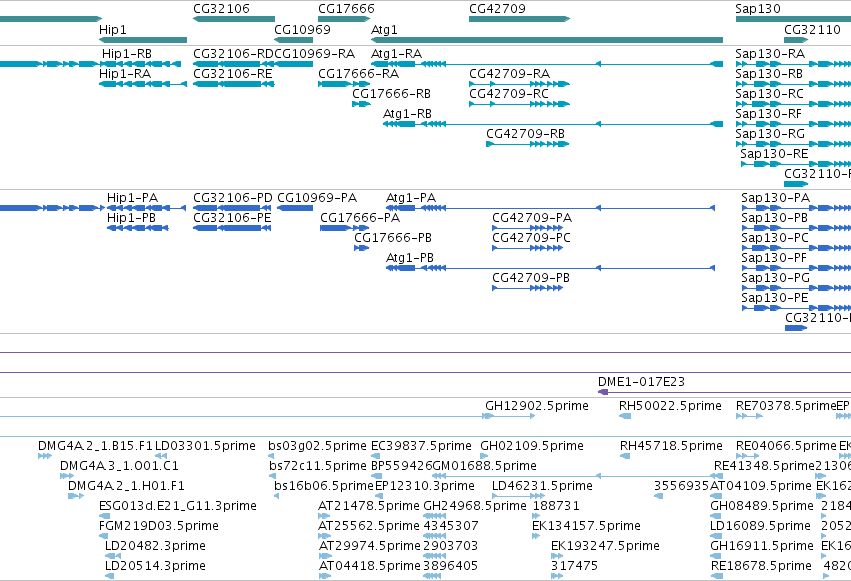
Task: Select the Hip1 gene bar
Action: pyautogui.click(x=143, y=40)
